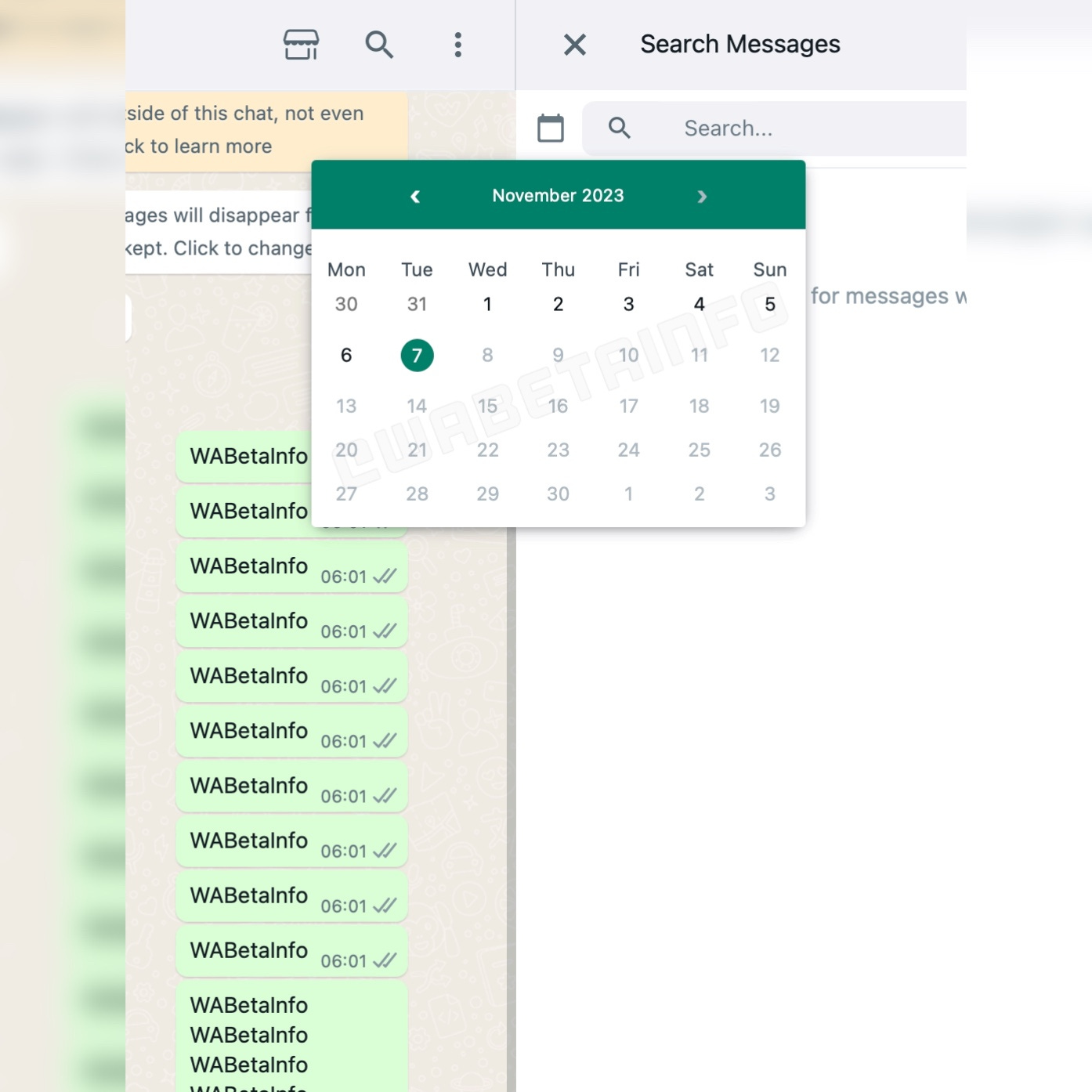
Task: Choose November 3 in the calendar
Action: (x=628, y=304)
